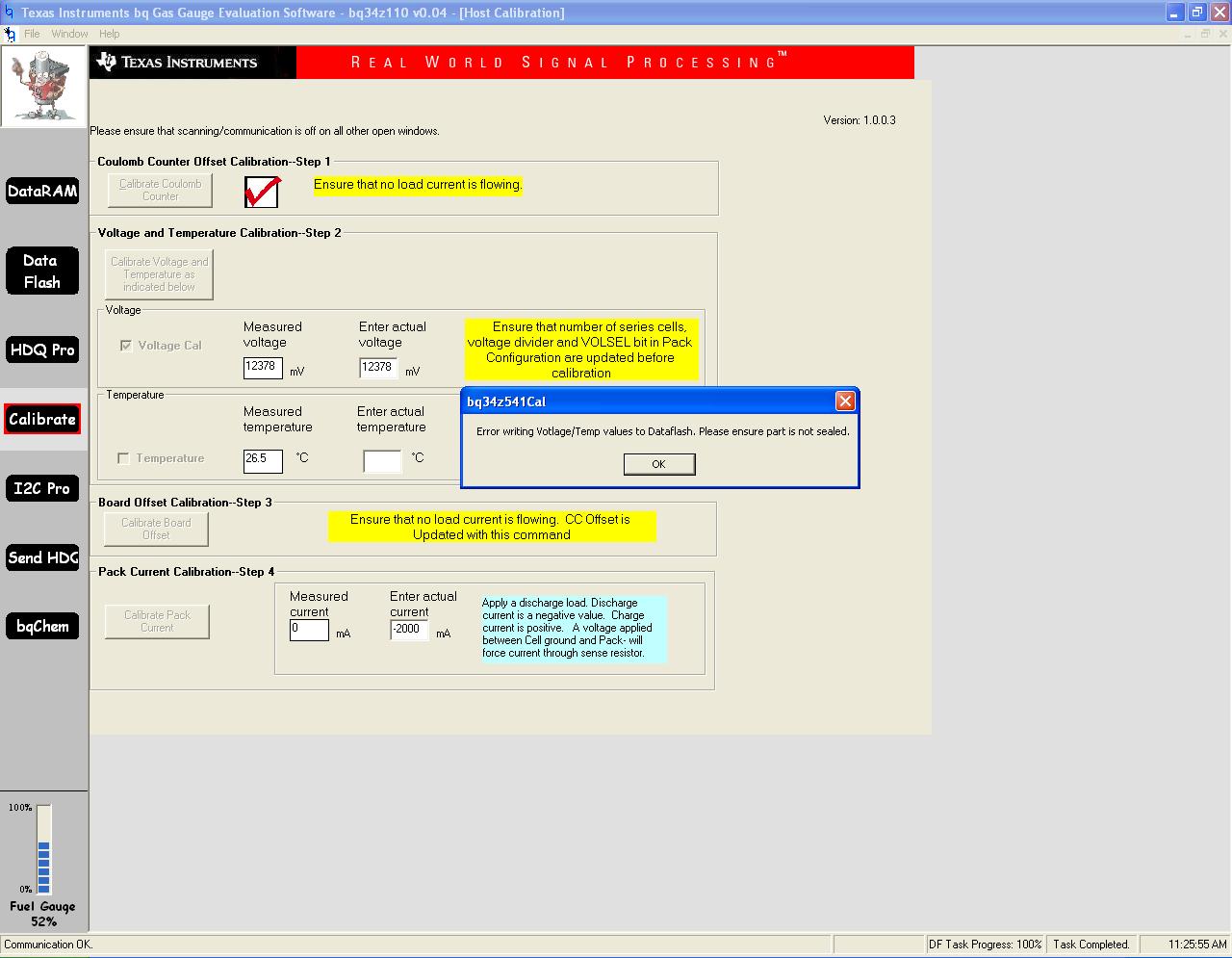1232x958 pixels.
Task: Click the 11:25:55 AM clock in status bar
Action: tap(1197, 945)
